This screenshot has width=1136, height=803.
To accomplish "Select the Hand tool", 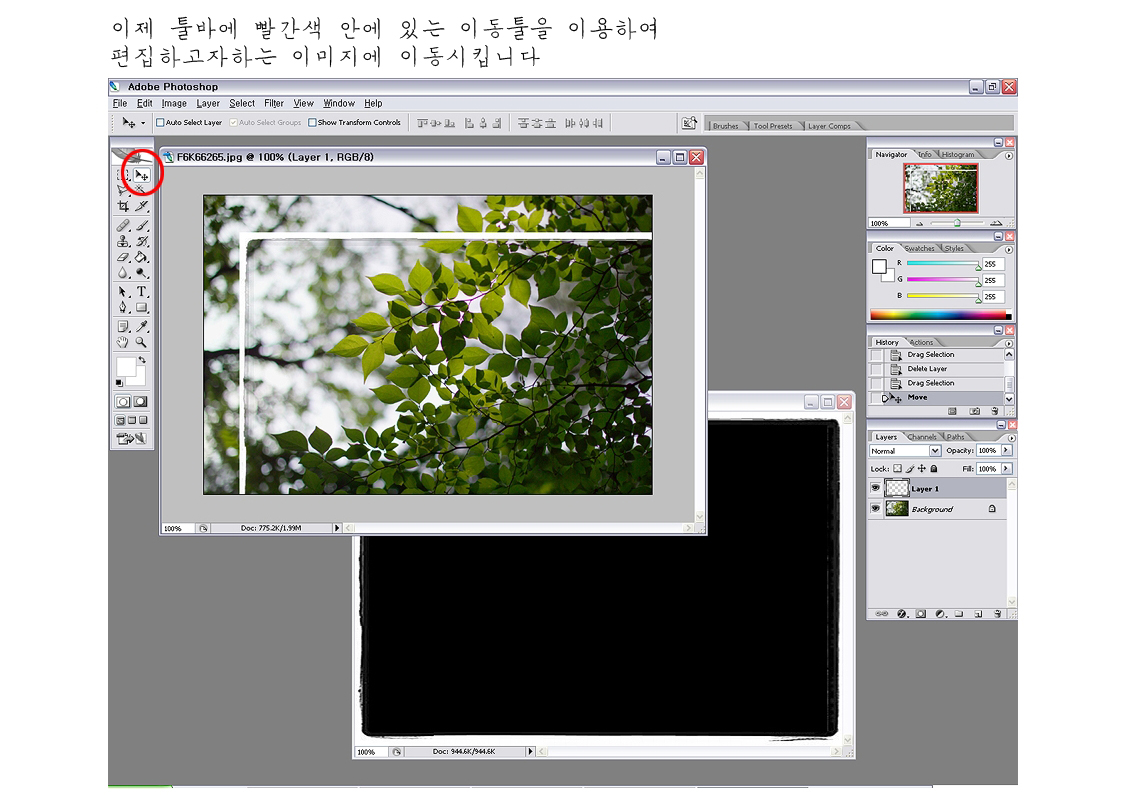I will 123,342.
